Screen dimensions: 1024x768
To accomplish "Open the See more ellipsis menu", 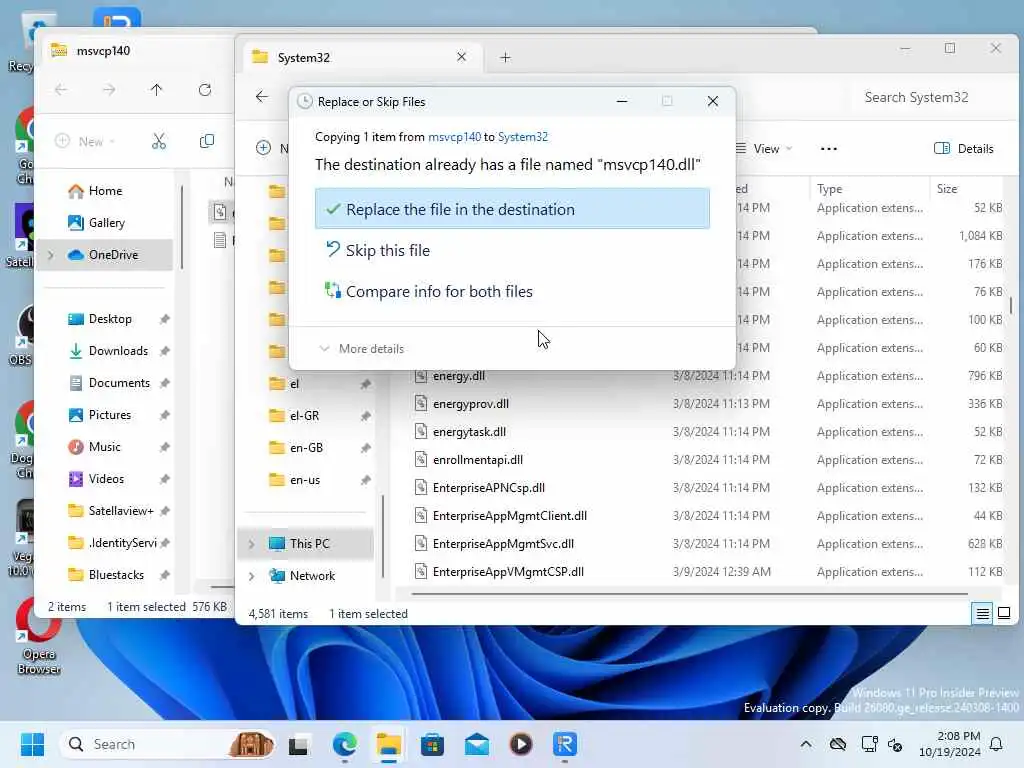I will pos(828,149).
